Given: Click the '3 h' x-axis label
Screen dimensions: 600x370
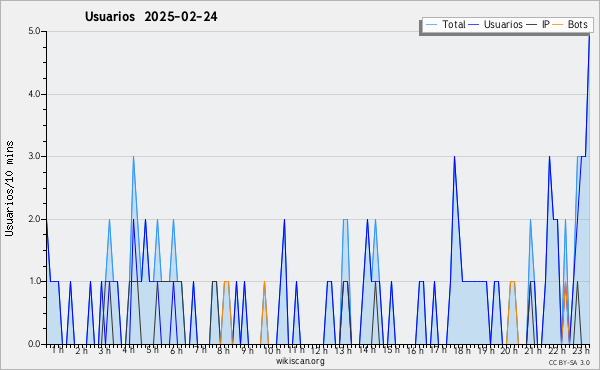Looking at the screenshot, I should coord(105,351).
